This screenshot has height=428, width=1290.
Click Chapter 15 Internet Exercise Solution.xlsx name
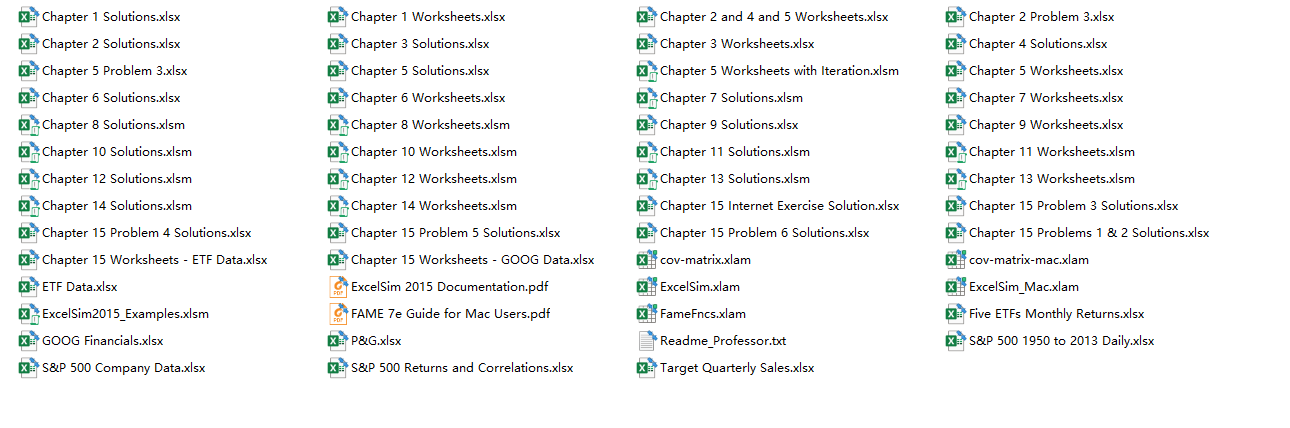click(780, 206)
